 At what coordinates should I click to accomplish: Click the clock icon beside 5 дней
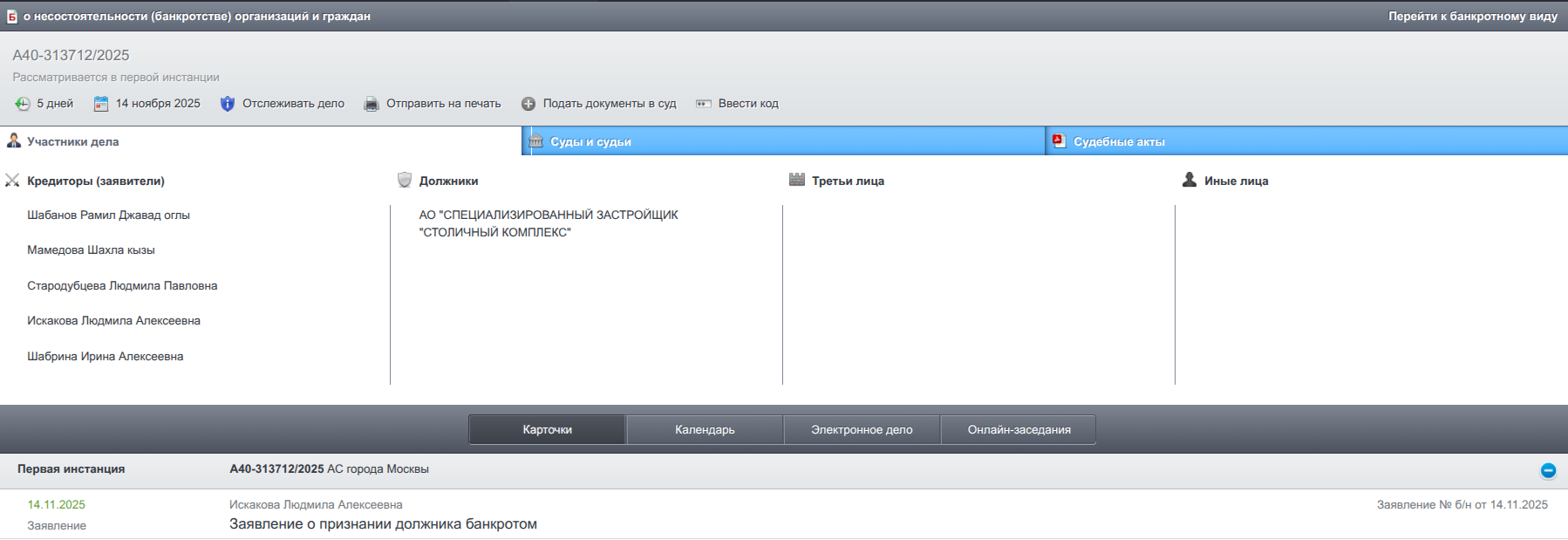click(22, 104)
